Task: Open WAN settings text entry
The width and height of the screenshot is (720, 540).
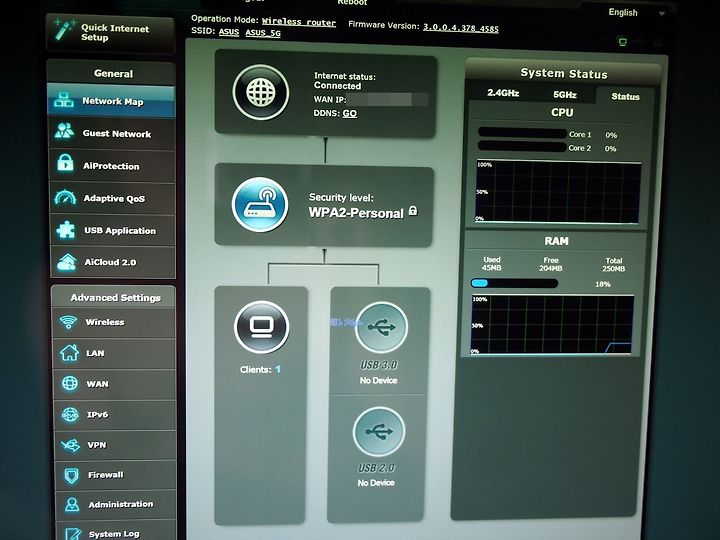Action: tap(98, 384)
